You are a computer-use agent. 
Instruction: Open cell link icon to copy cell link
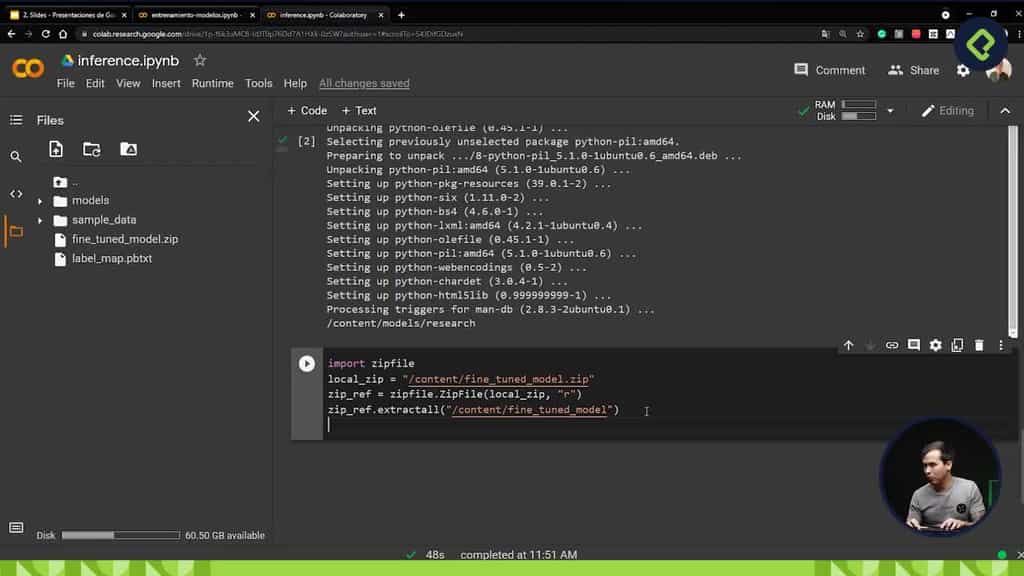coord(892,344)
